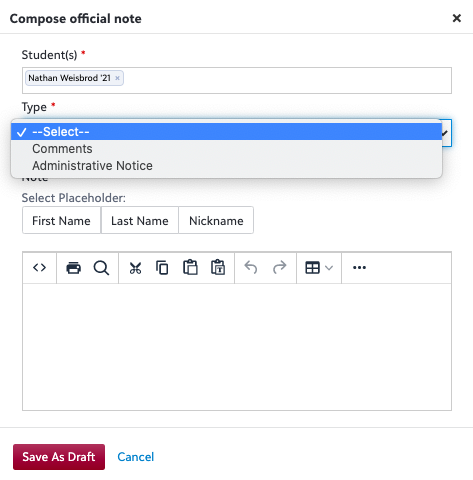Click the cut scissors icon
473x480 pixels.
(135, 268)
